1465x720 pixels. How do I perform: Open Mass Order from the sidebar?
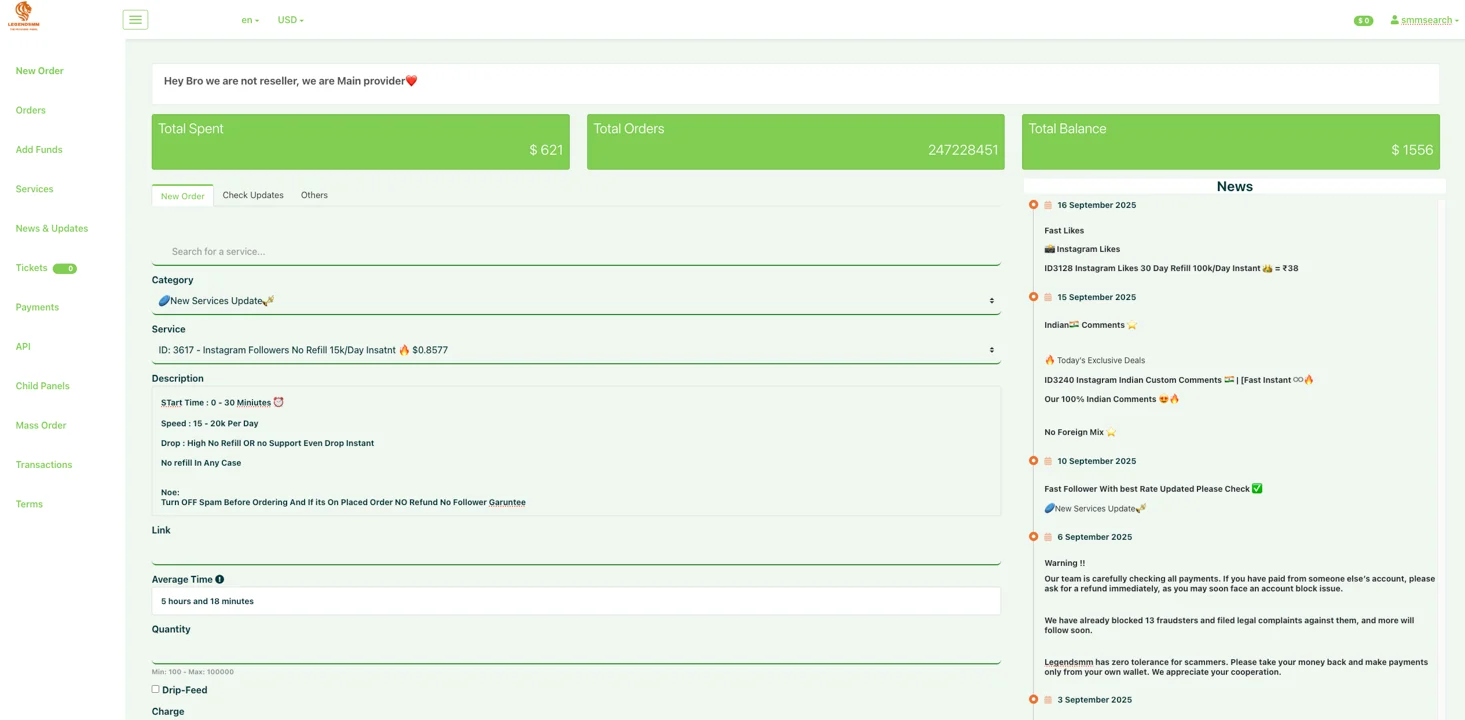point(41,425)
